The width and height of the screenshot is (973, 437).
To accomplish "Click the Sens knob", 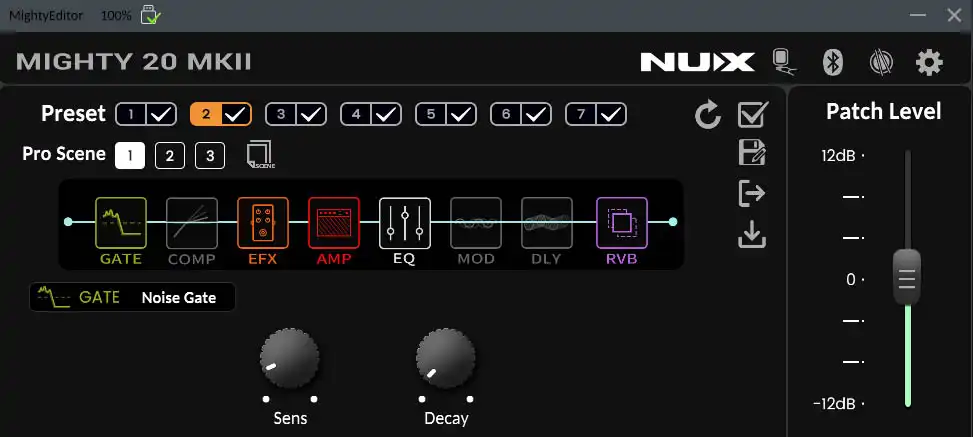I will tap(290, 359).
